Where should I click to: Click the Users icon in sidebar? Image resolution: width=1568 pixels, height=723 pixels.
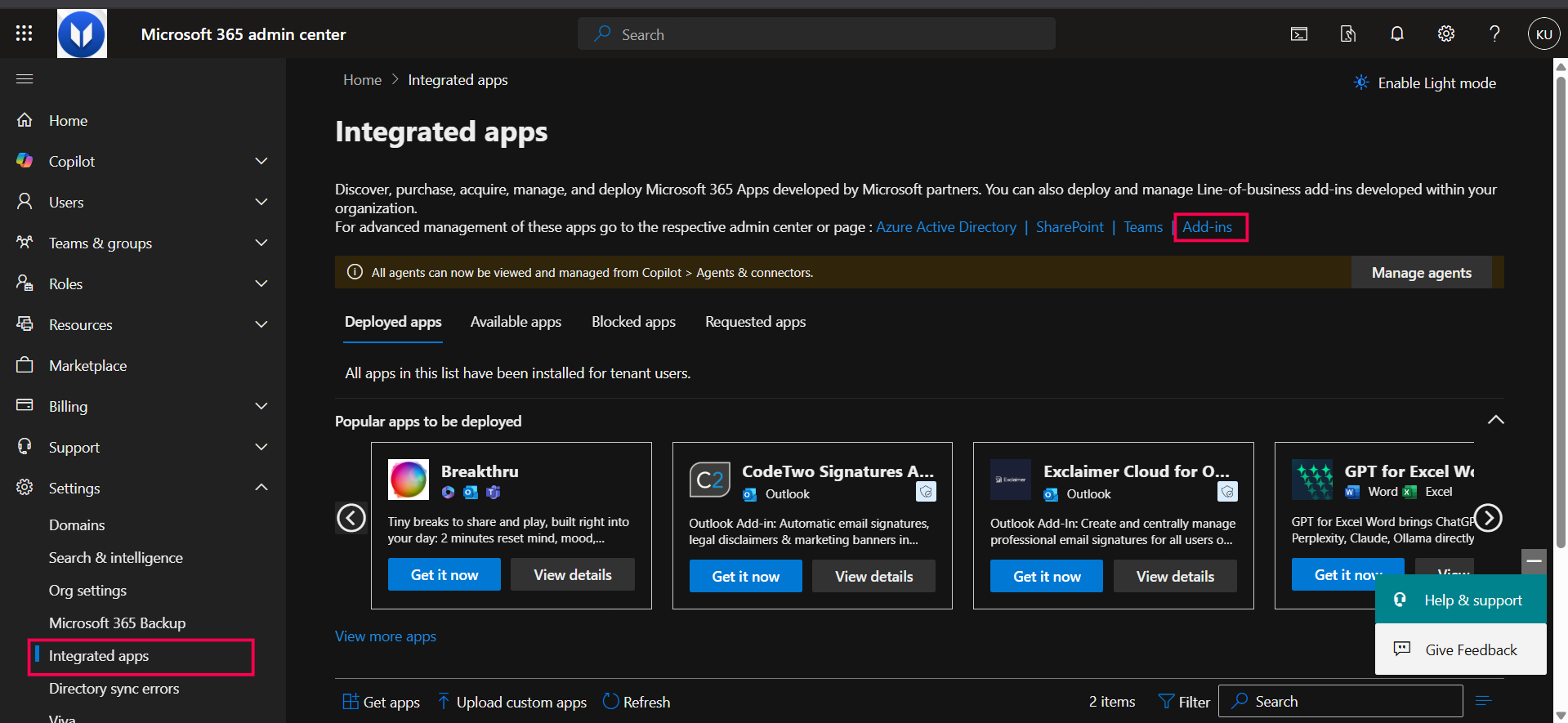coord(25,201)
